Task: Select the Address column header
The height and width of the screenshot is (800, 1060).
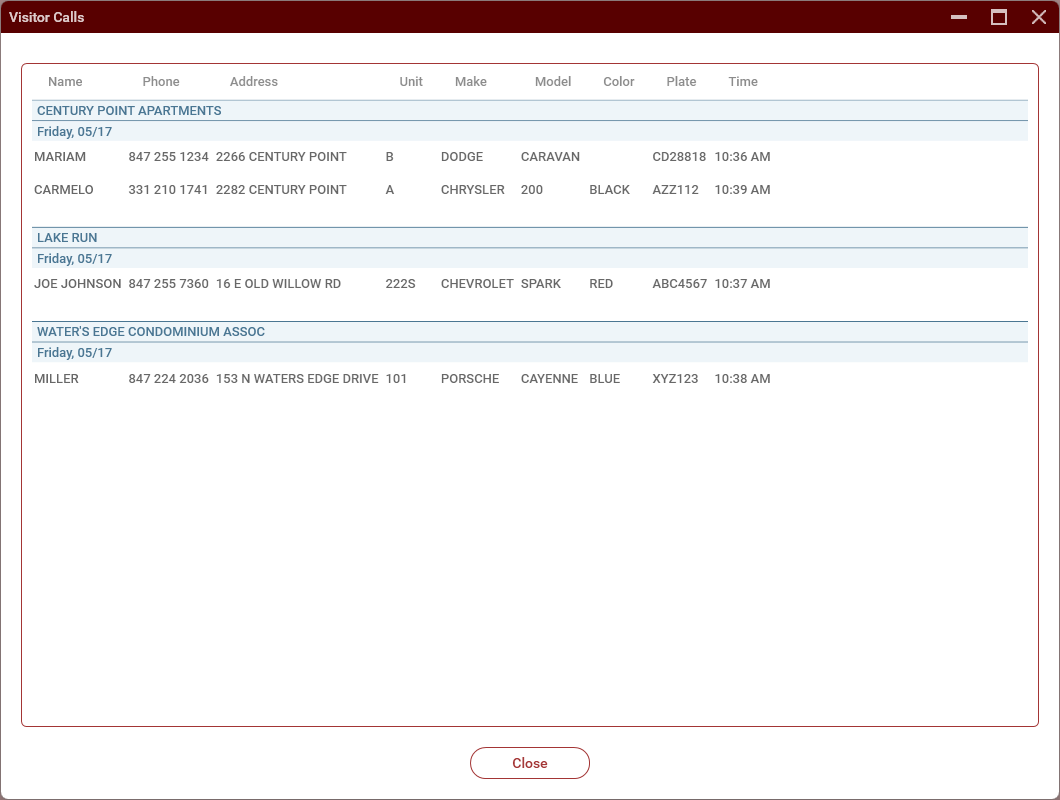Action: coord(254,82)
